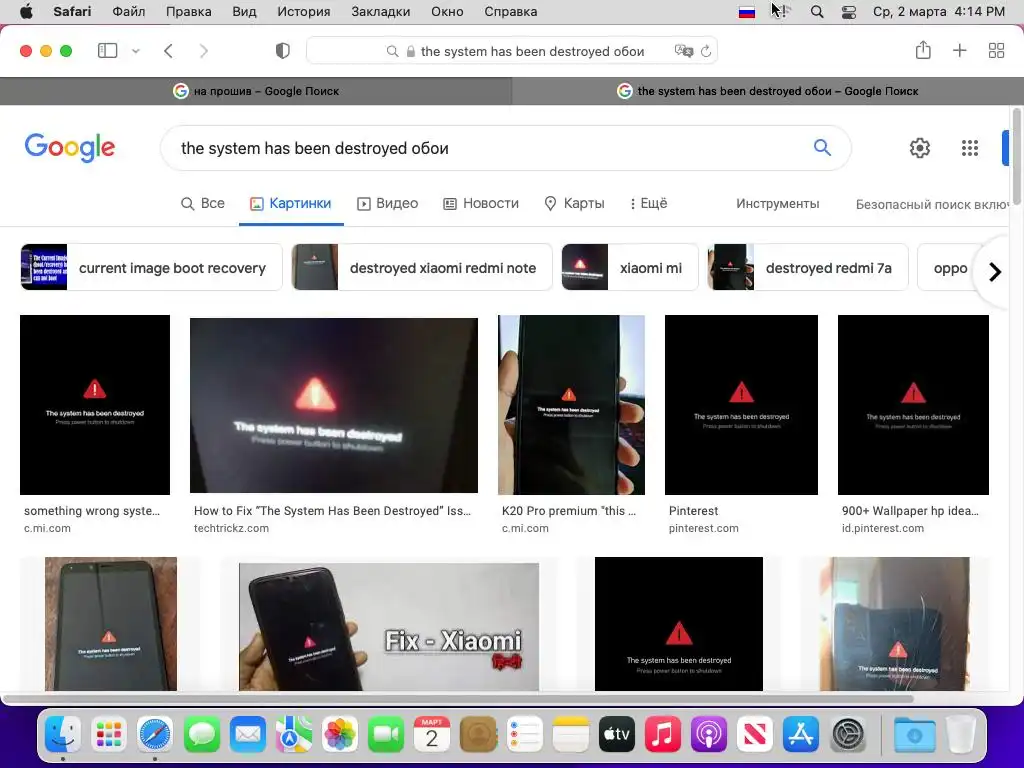Open the 'Fix - Xiaomi' image thumbnail
1024x768 pixels.
point(389,626)
